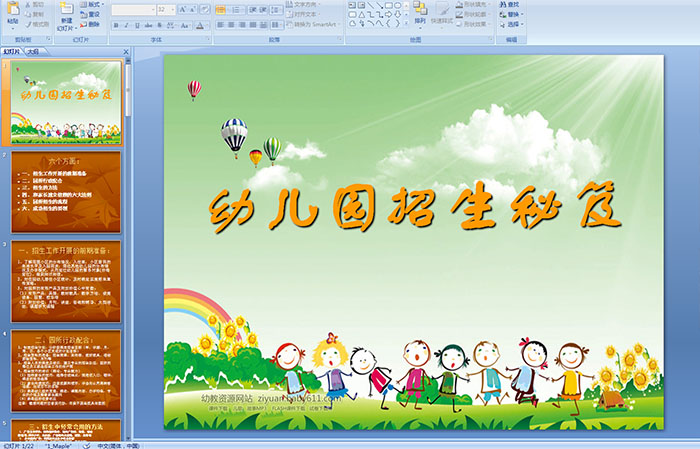This screenshot has width=700, height=449.
Task: Select slide 4 thumbnail 园所行政配合
Action: pyautogui.click(x=66, y=370)
